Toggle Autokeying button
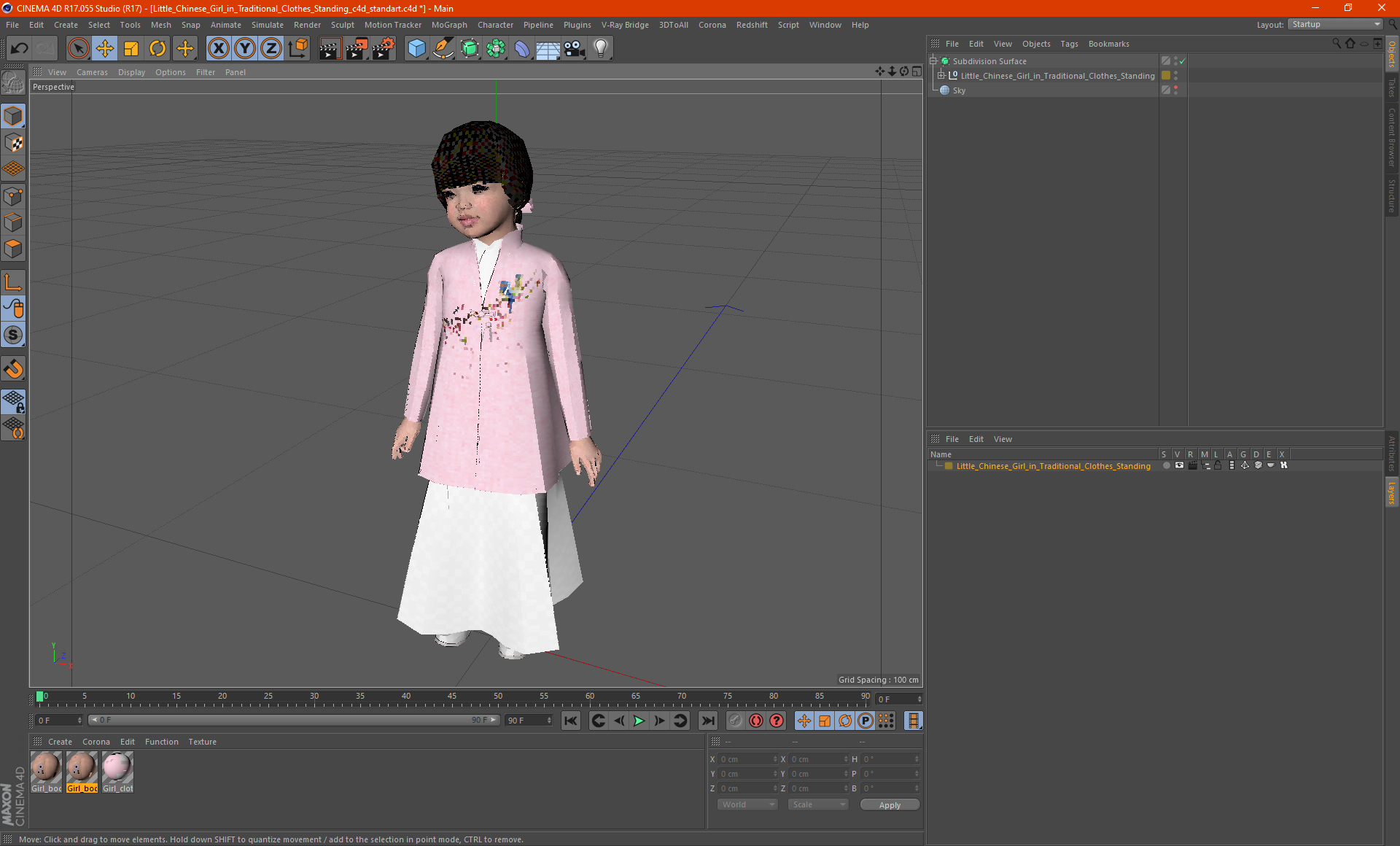The width and height of the screenshot is (1400, 846). [x=777, y=721]
